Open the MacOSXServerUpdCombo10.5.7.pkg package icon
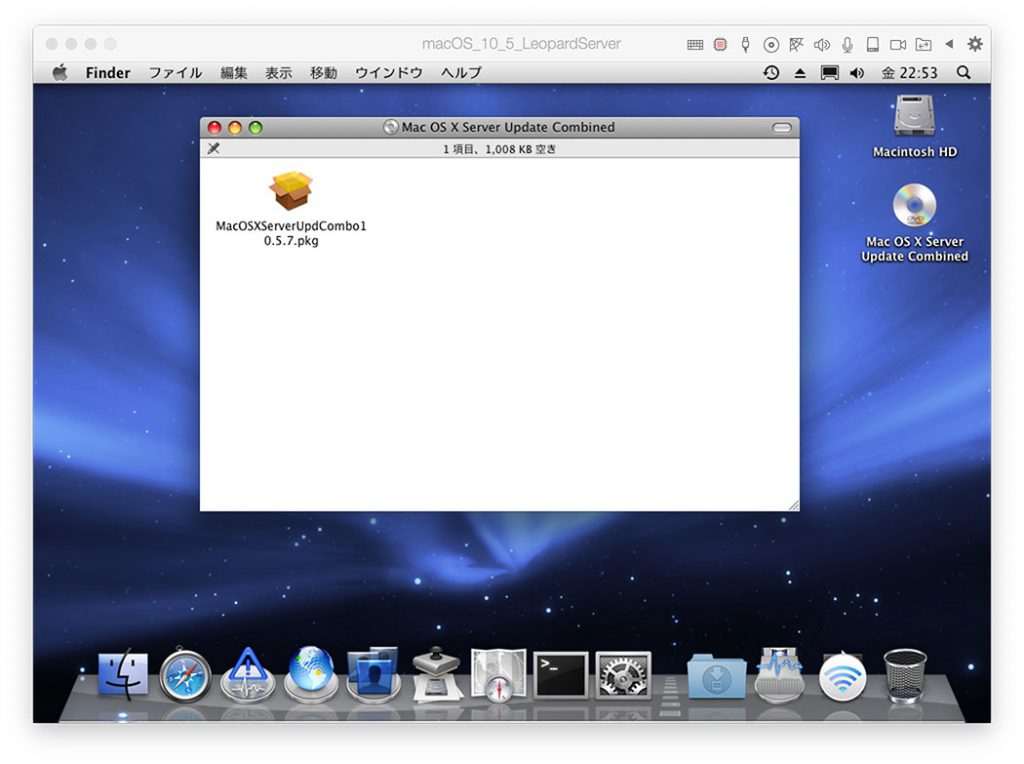Viewport: 1024px width, 764px height. (x=291, y=191)
